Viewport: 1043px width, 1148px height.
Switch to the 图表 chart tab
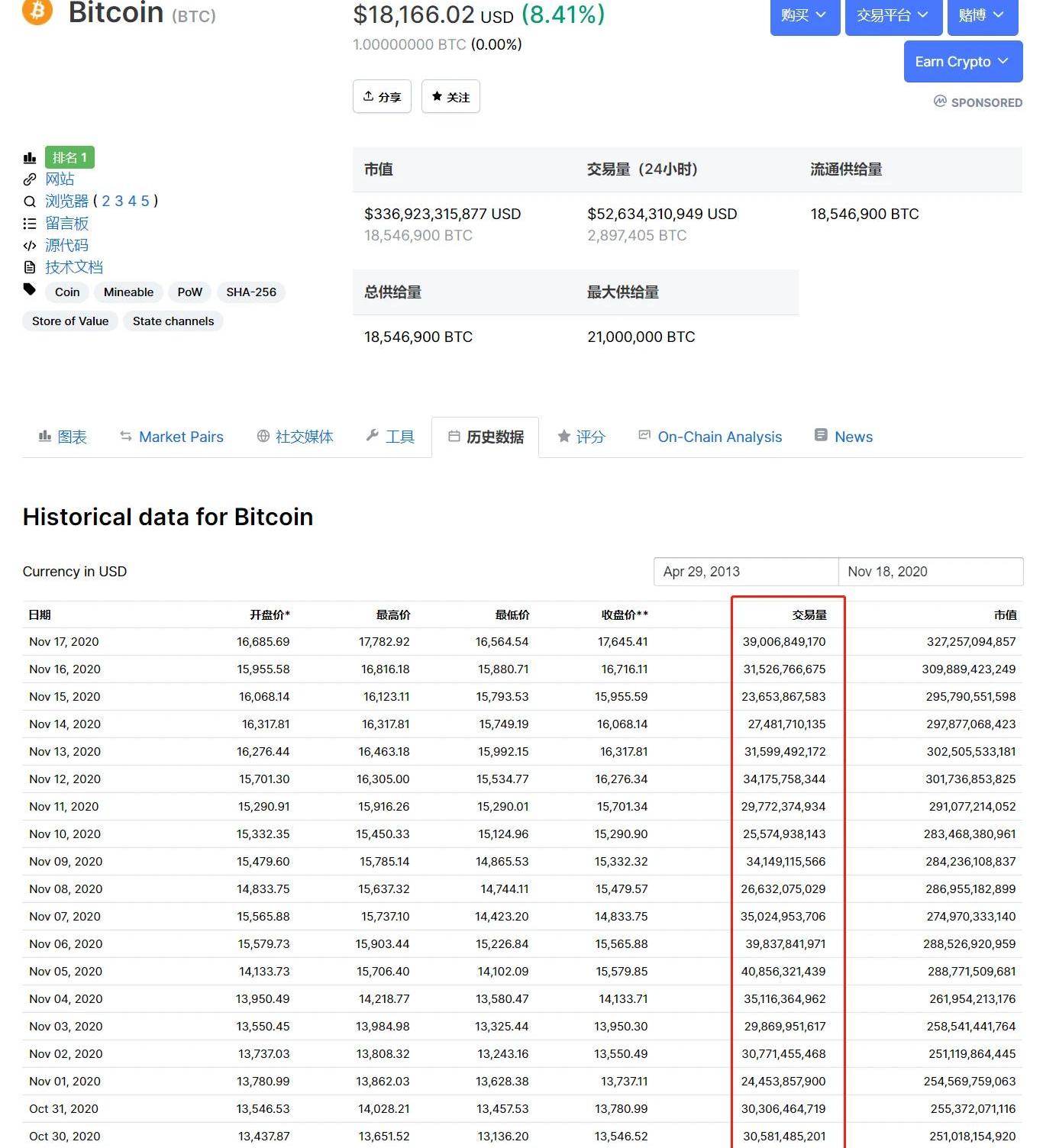(63, 437)
